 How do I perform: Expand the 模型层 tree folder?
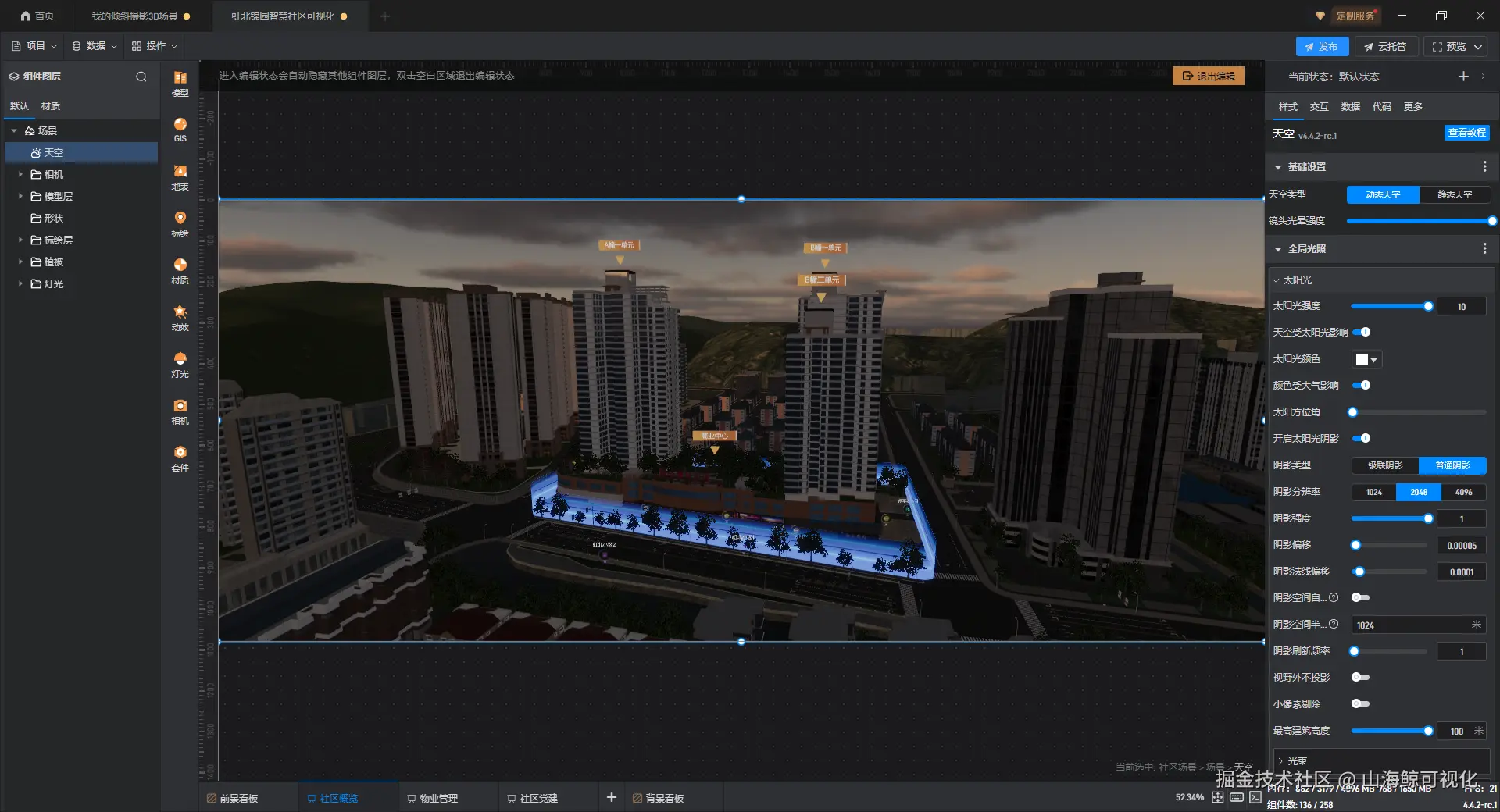pyautogui.click(x=20, y=196)
